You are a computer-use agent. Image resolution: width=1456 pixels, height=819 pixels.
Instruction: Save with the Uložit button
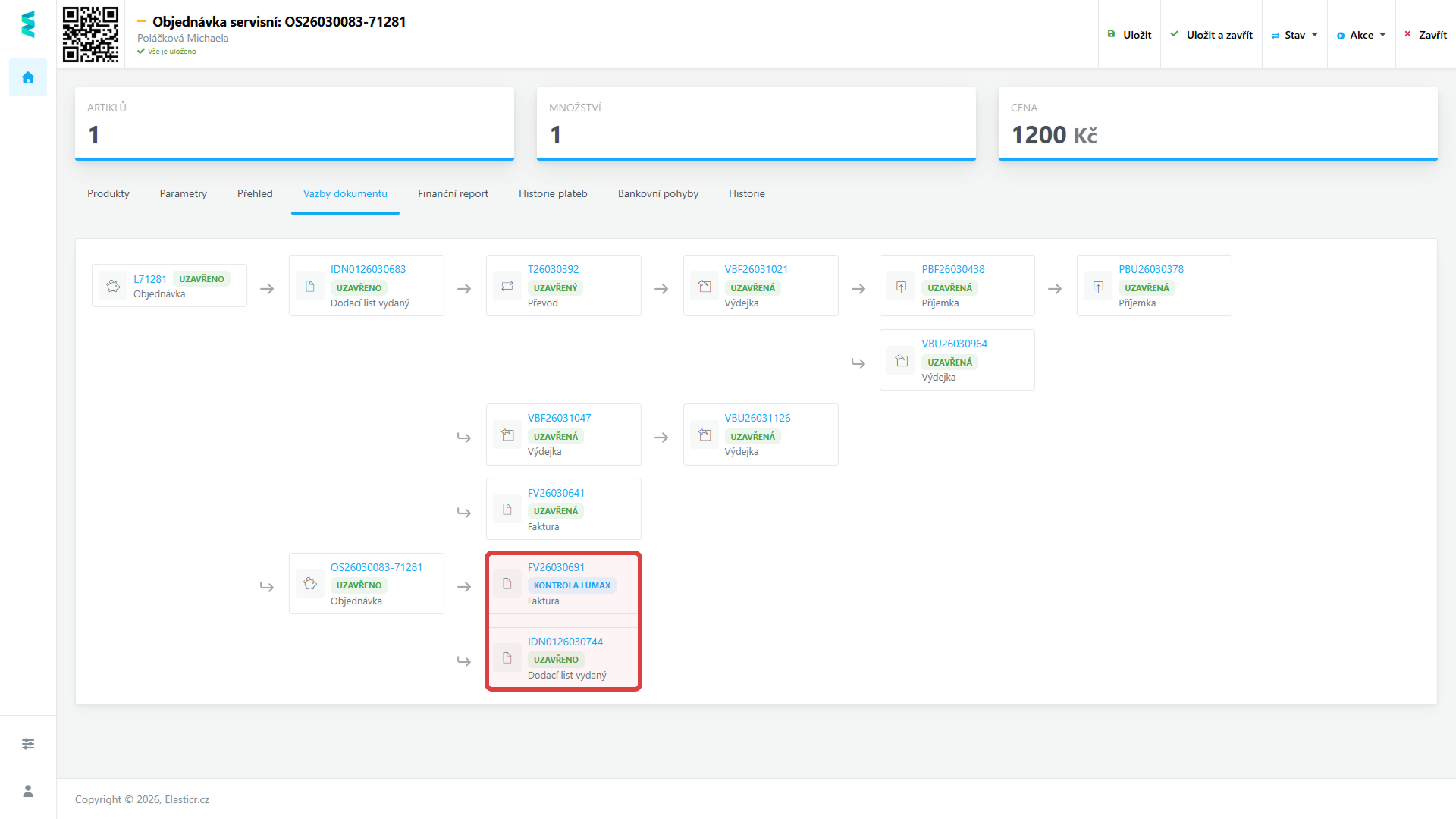pos(1129,35)
